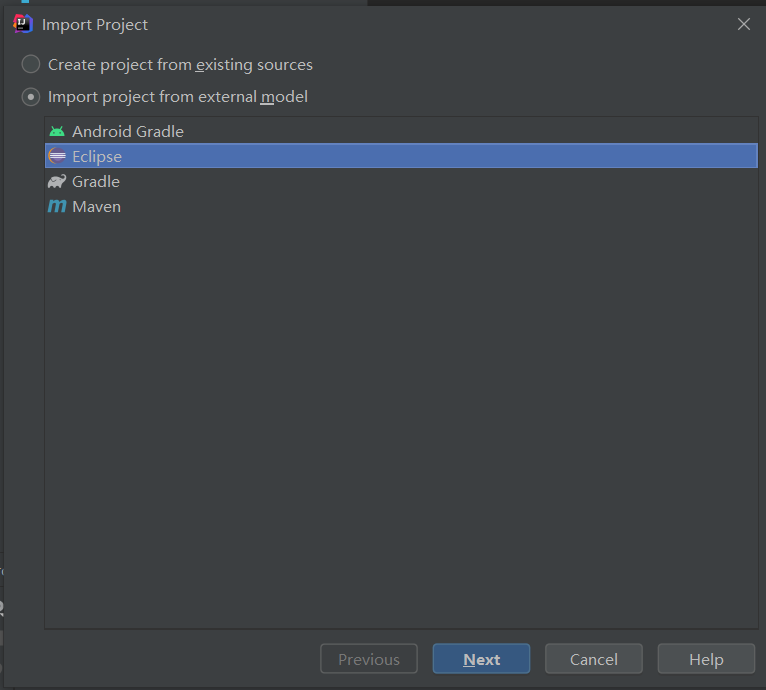Click the 'Create project from existing sources' label
Viewport: 766px width, 690px height.
pyautogui.click(x=180, y=65)
